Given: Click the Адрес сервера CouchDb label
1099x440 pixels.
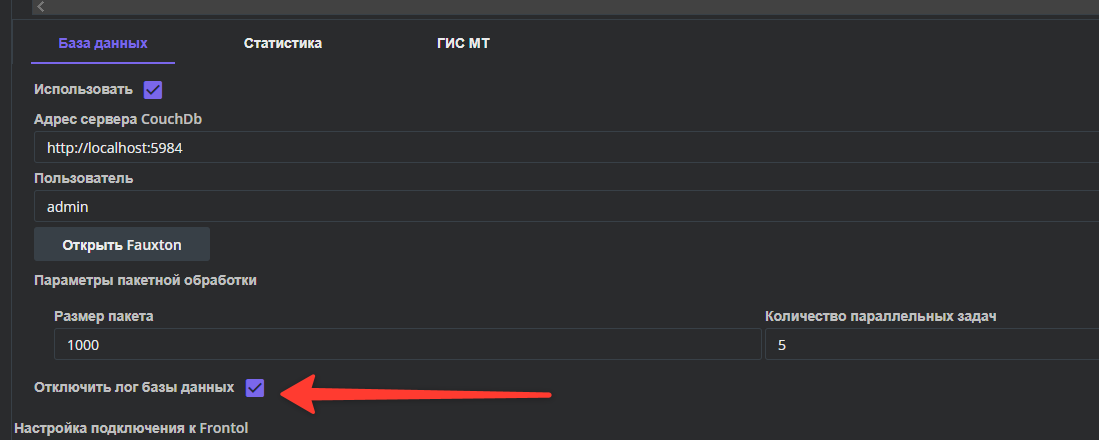Looking at the screenshot, I should (x=118, y=119).
